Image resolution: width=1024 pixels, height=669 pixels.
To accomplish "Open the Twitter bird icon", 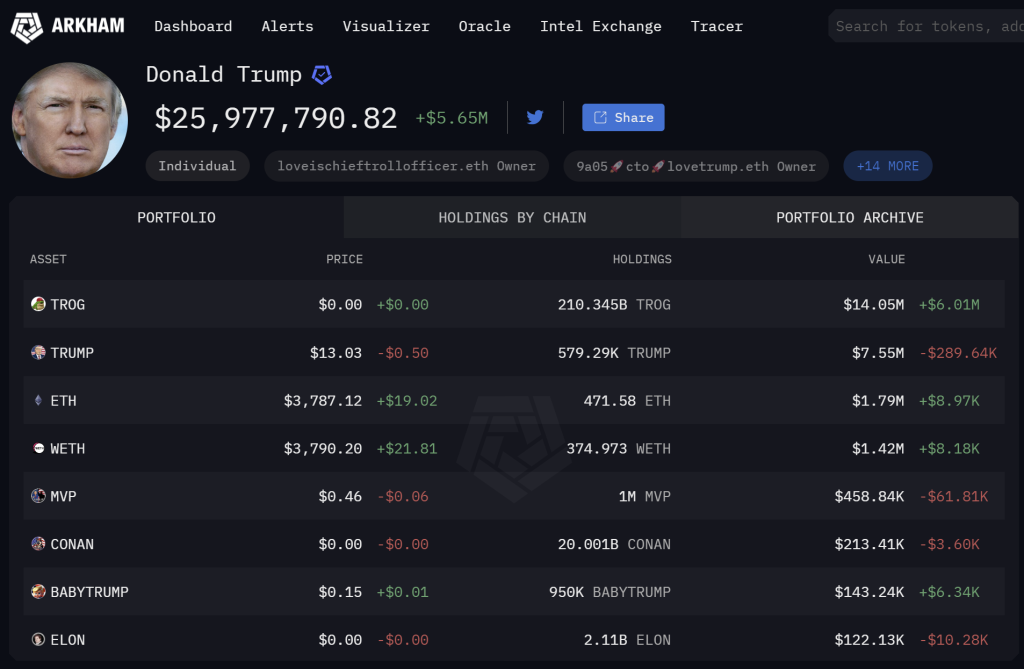I will 535,117.
